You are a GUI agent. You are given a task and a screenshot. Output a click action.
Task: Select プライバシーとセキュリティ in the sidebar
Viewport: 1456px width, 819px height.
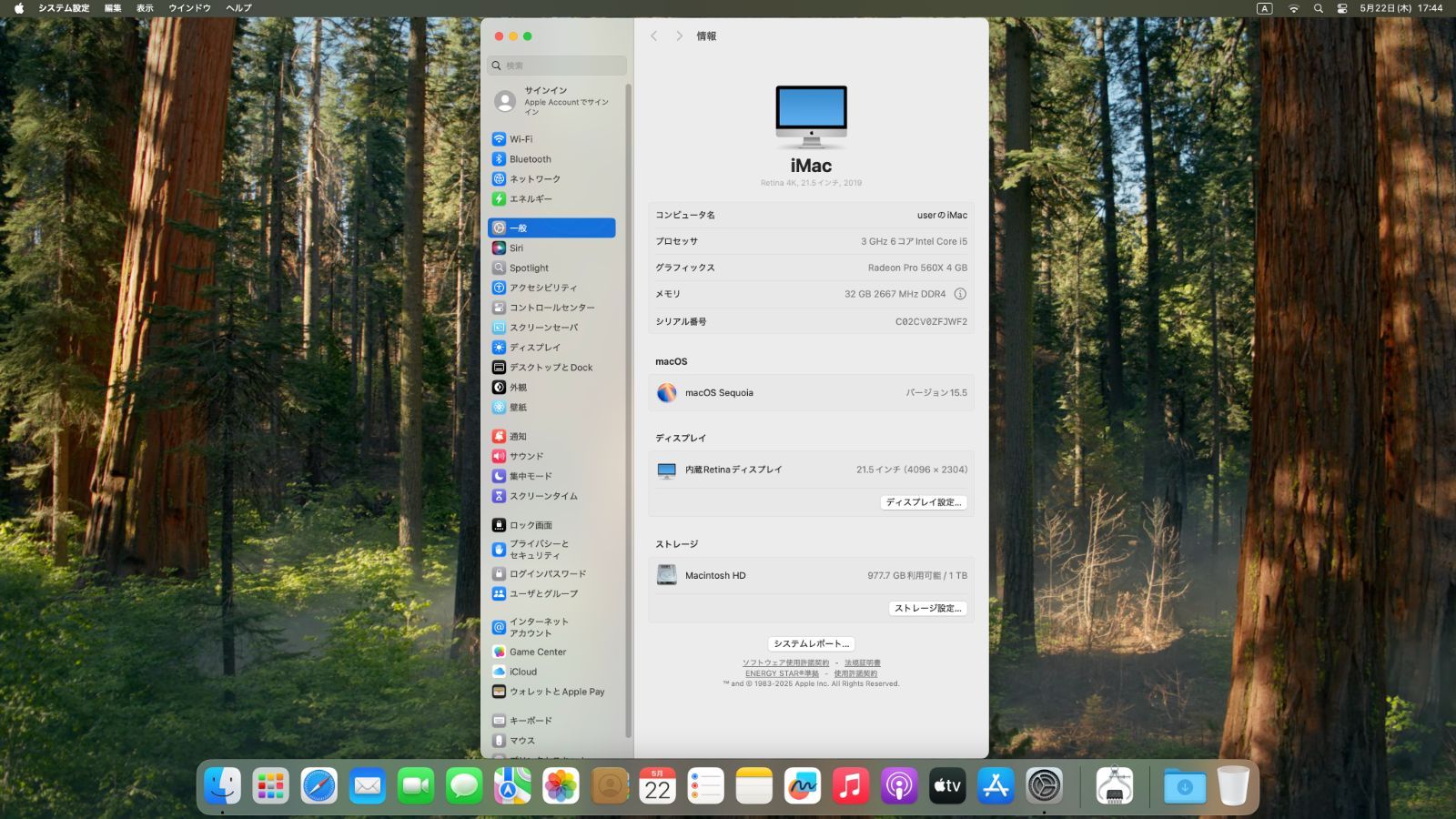point(551,550)
